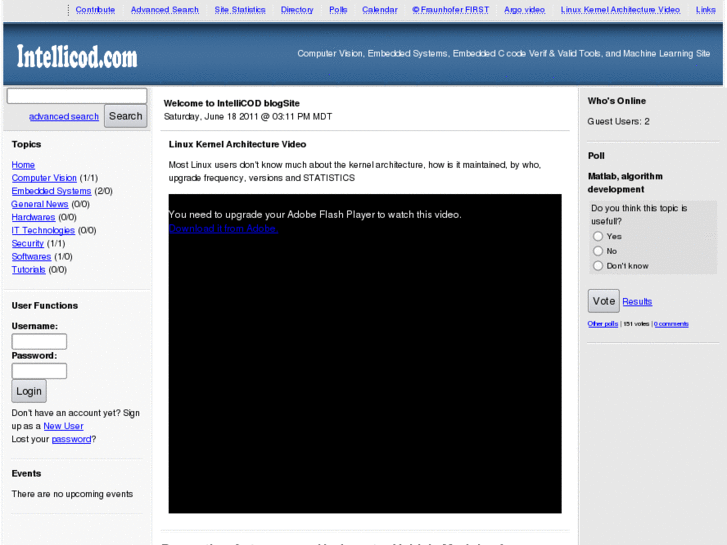The width and height of the screenshot is (727, 545).
Task: Open the Tutorials topic
Action: click(28, 269)
